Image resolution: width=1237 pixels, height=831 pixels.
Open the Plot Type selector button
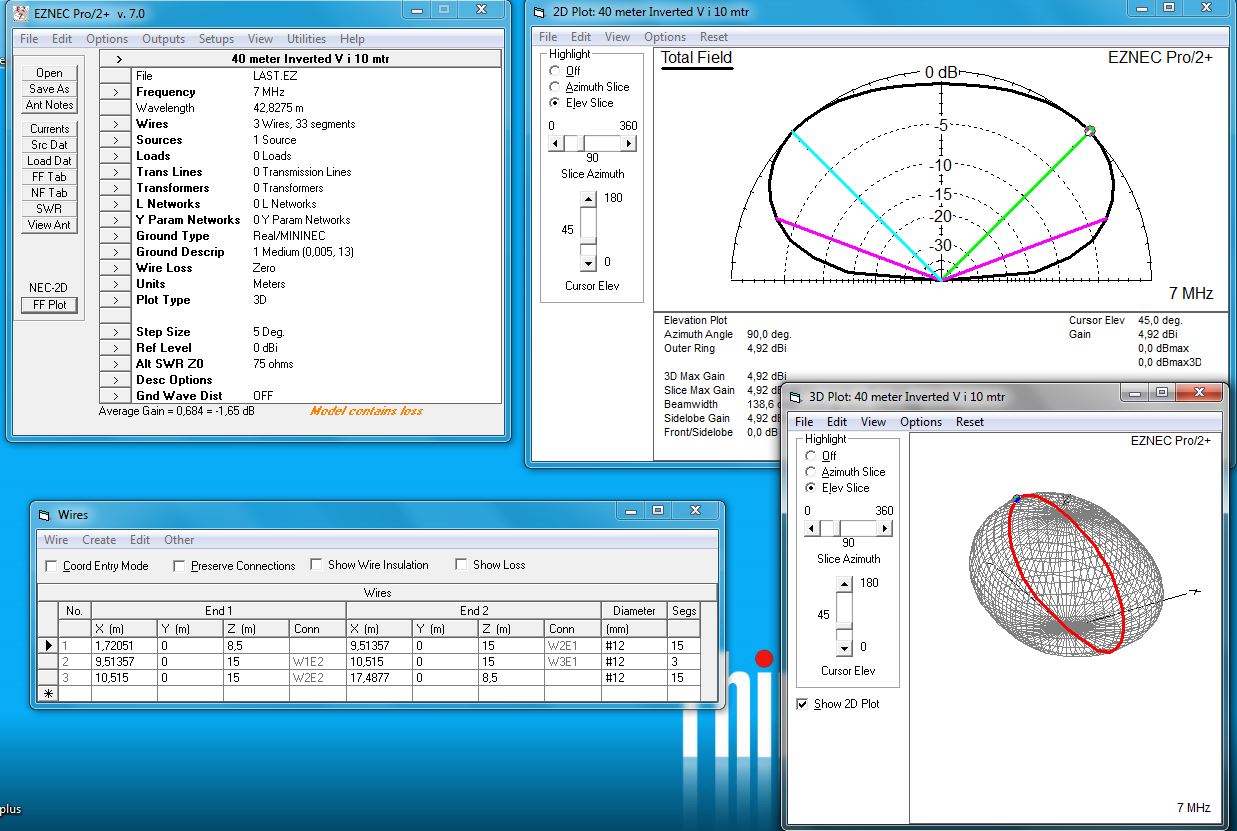[116, 300]
